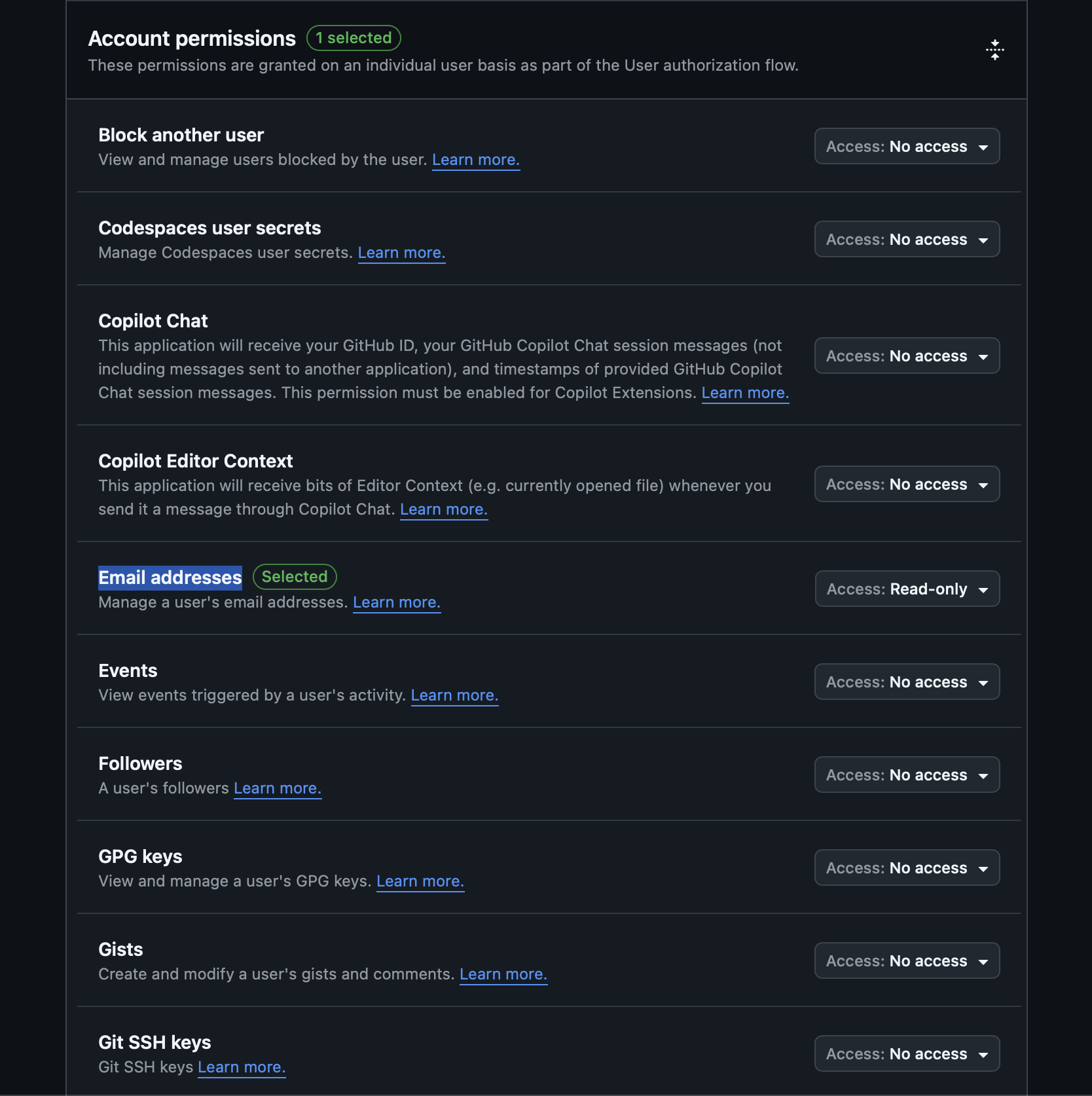Open Learn more link for Codespaces user secrets
1092x1096 pixels.
point(401,253)
